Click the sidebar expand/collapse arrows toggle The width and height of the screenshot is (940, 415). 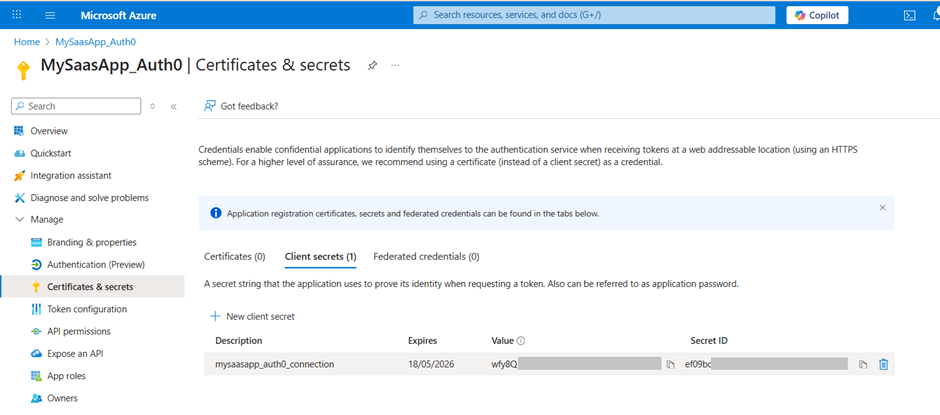pos(152,106)
